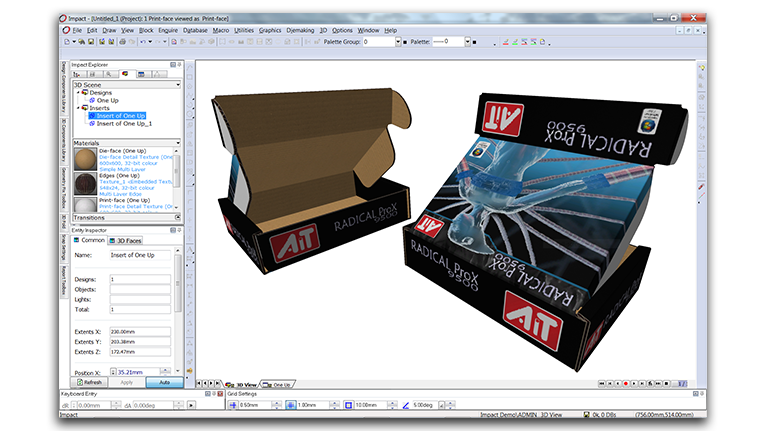The width and height of the screenshot is (766, 431).
Task: Click the Name field in Entity Inspector
Action: 140,255
